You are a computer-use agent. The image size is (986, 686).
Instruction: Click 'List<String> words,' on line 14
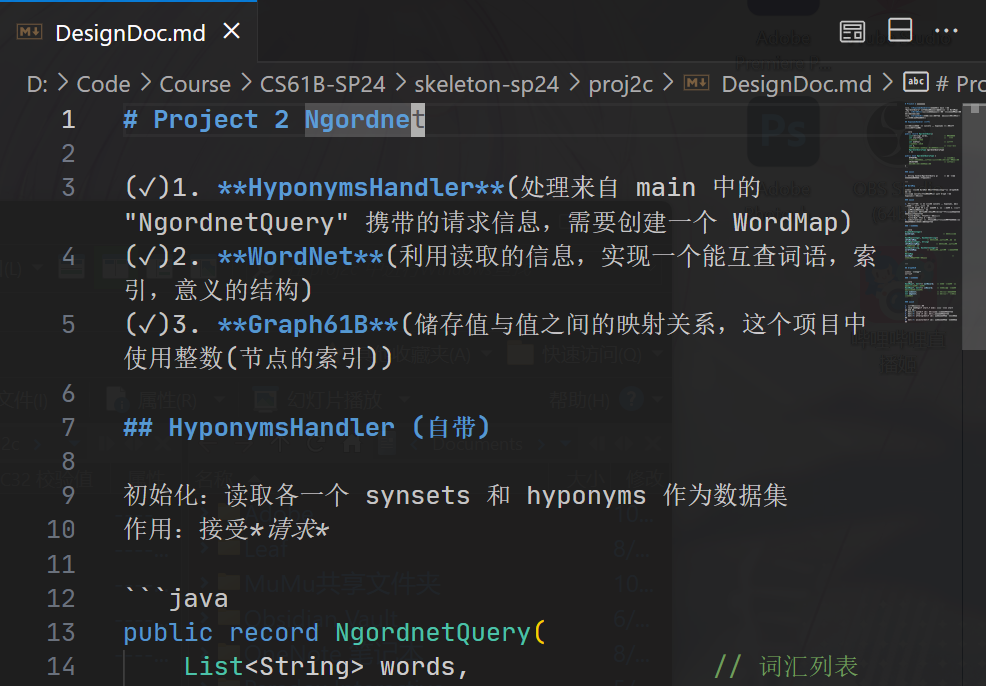(x=326, y=667)
